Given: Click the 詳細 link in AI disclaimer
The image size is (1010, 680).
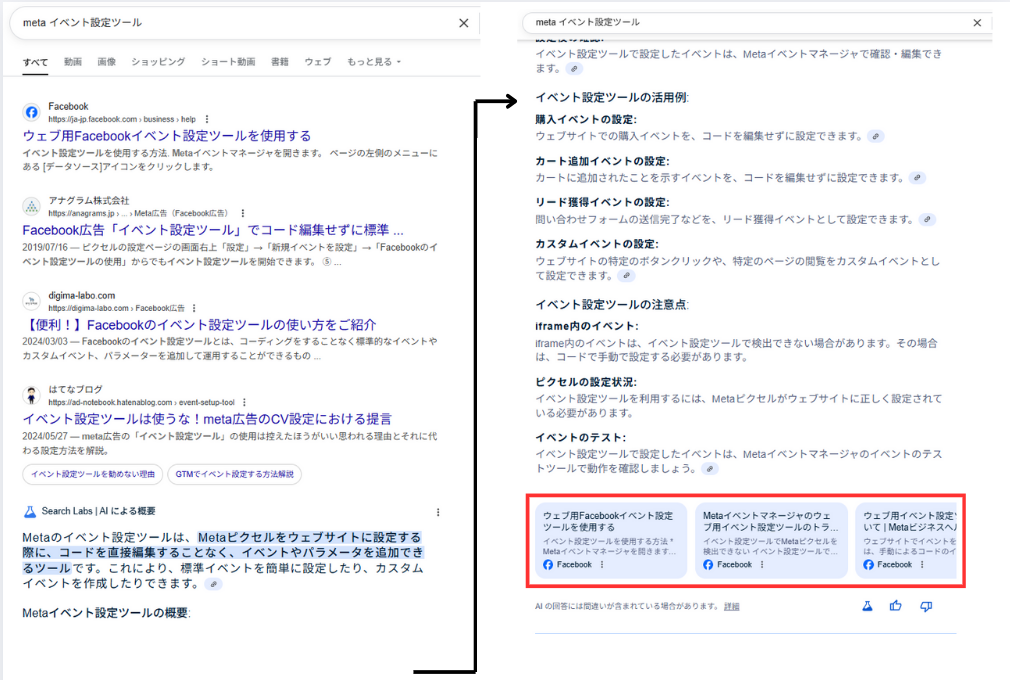Looking at the screenshot, I should coord(731,607).
